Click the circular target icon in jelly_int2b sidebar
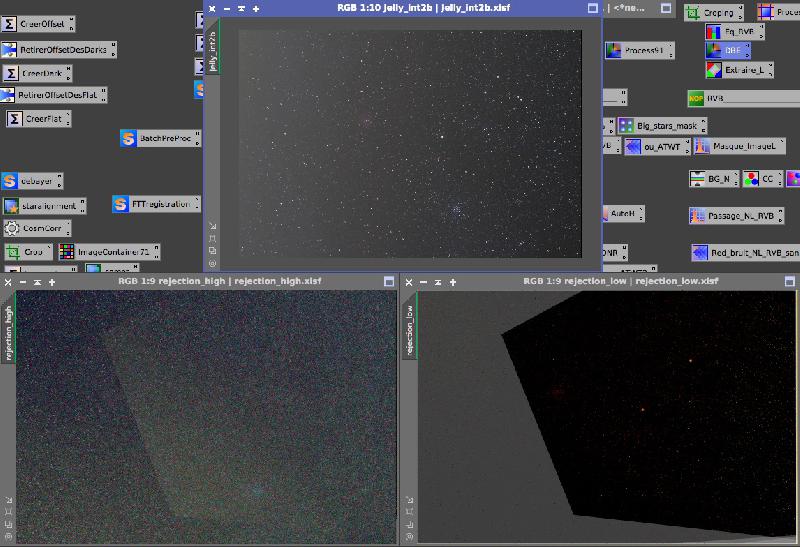 tap(213, 264)
